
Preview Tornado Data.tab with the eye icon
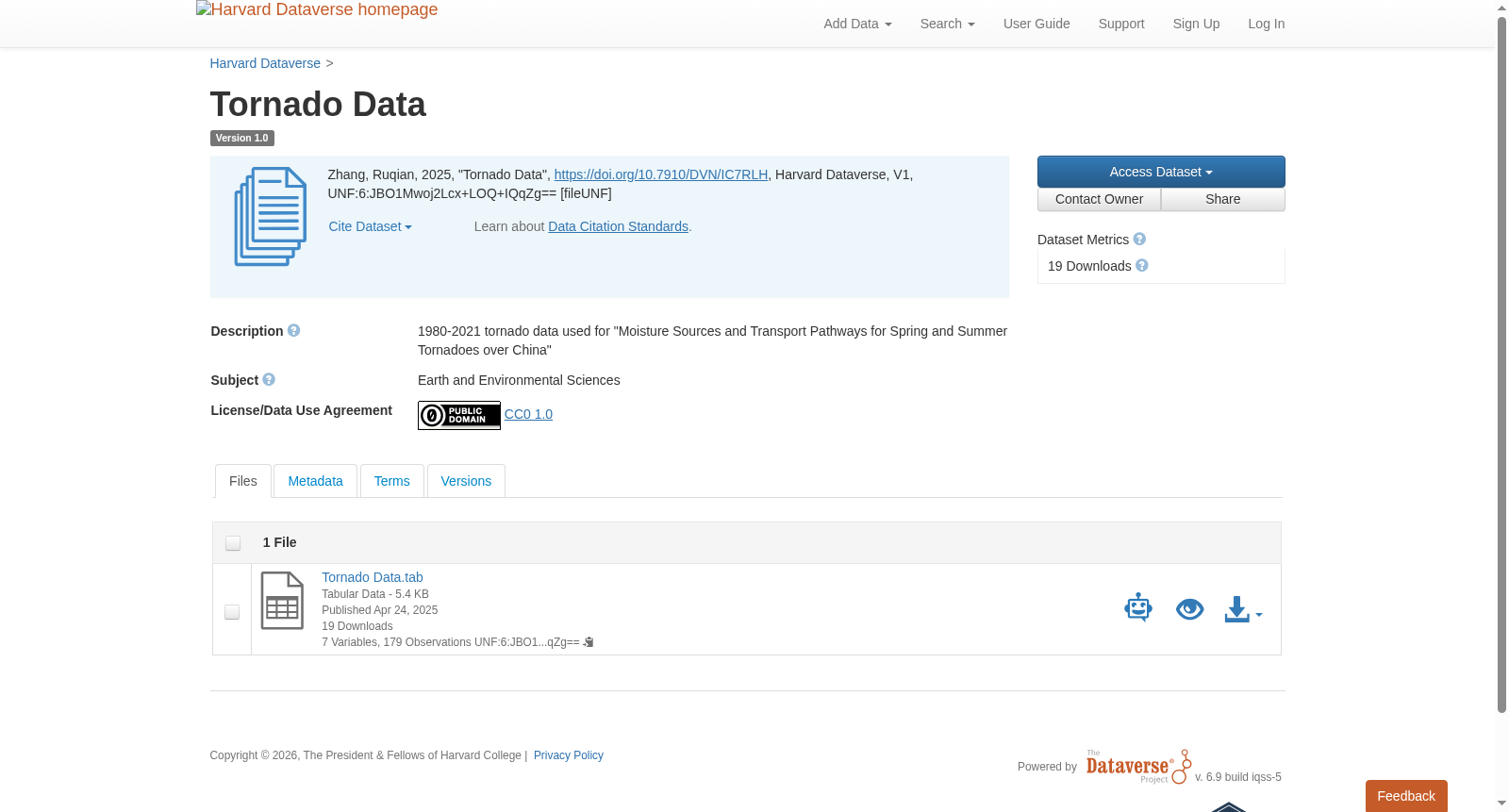[x=1190, y=609]
